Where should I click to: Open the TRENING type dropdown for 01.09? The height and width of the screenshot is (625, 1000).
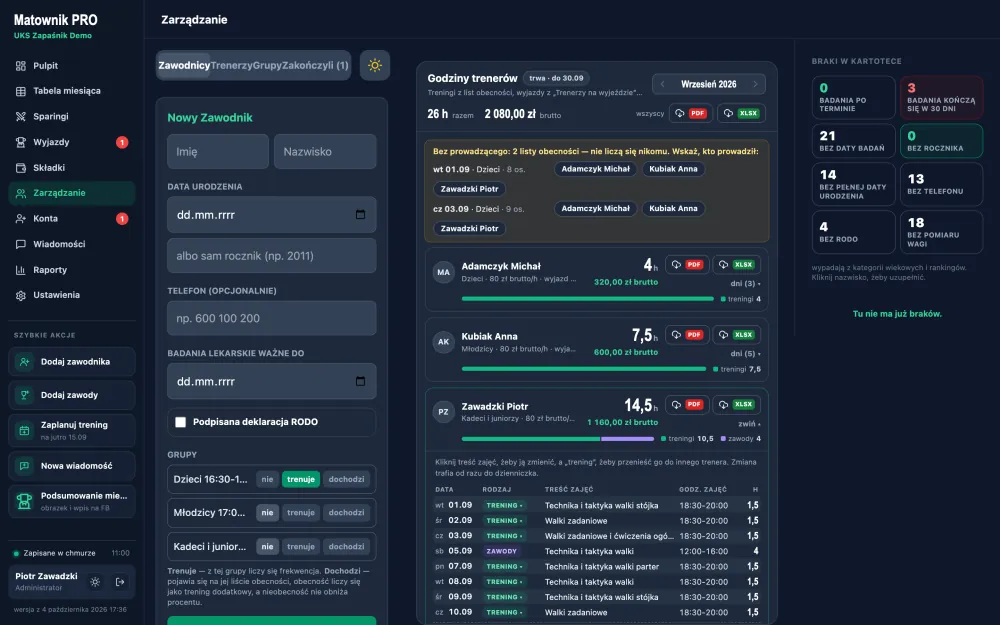[x=504, y=506]
